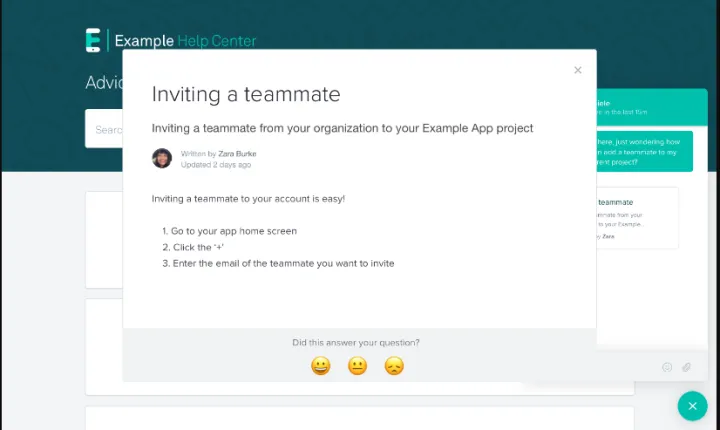This screenshot has height=430, width=720.
Task: Click the article subtitle about Example App project
Action: click(343, 128)
